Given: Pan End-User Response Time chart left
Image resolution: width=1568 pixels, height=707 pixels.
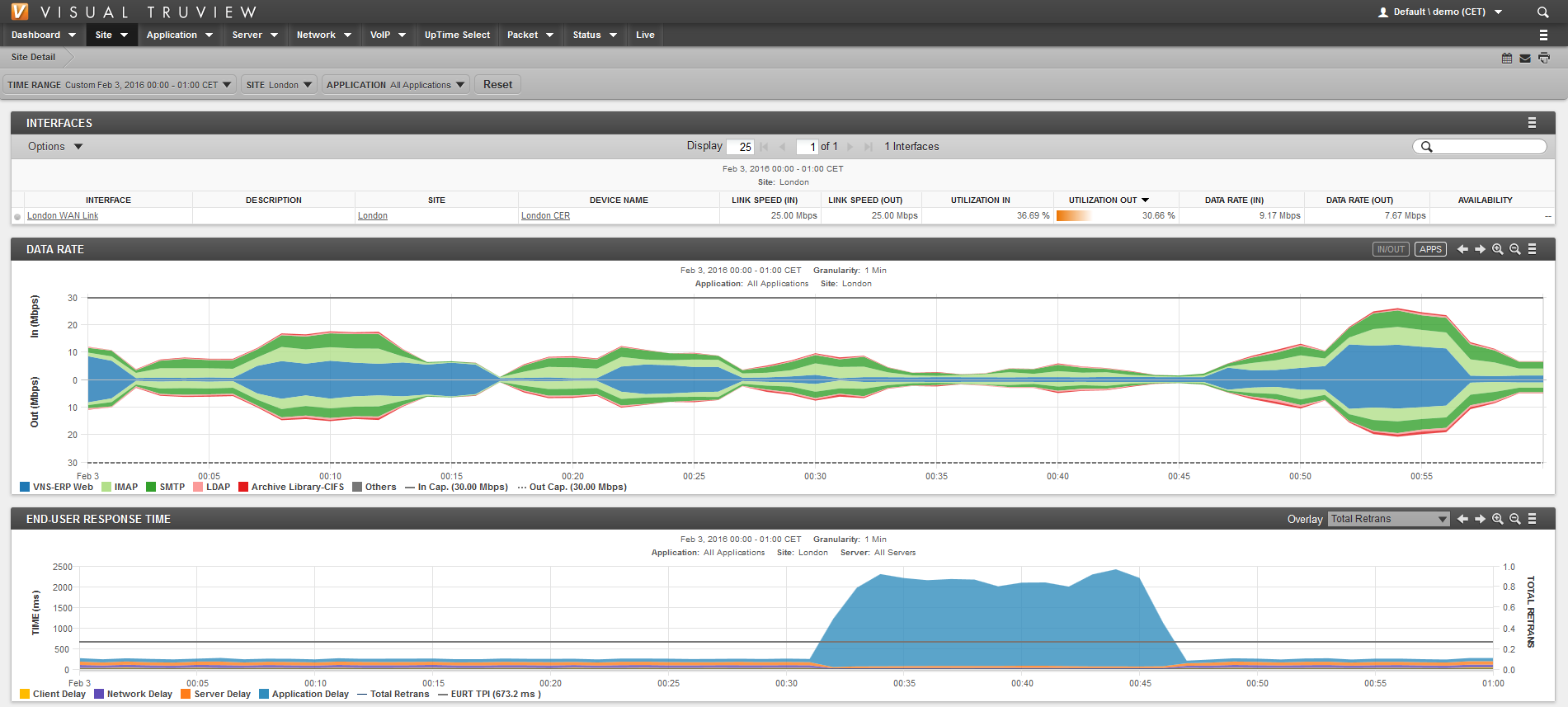Looking at the screenshot, I should point(1462,519).
